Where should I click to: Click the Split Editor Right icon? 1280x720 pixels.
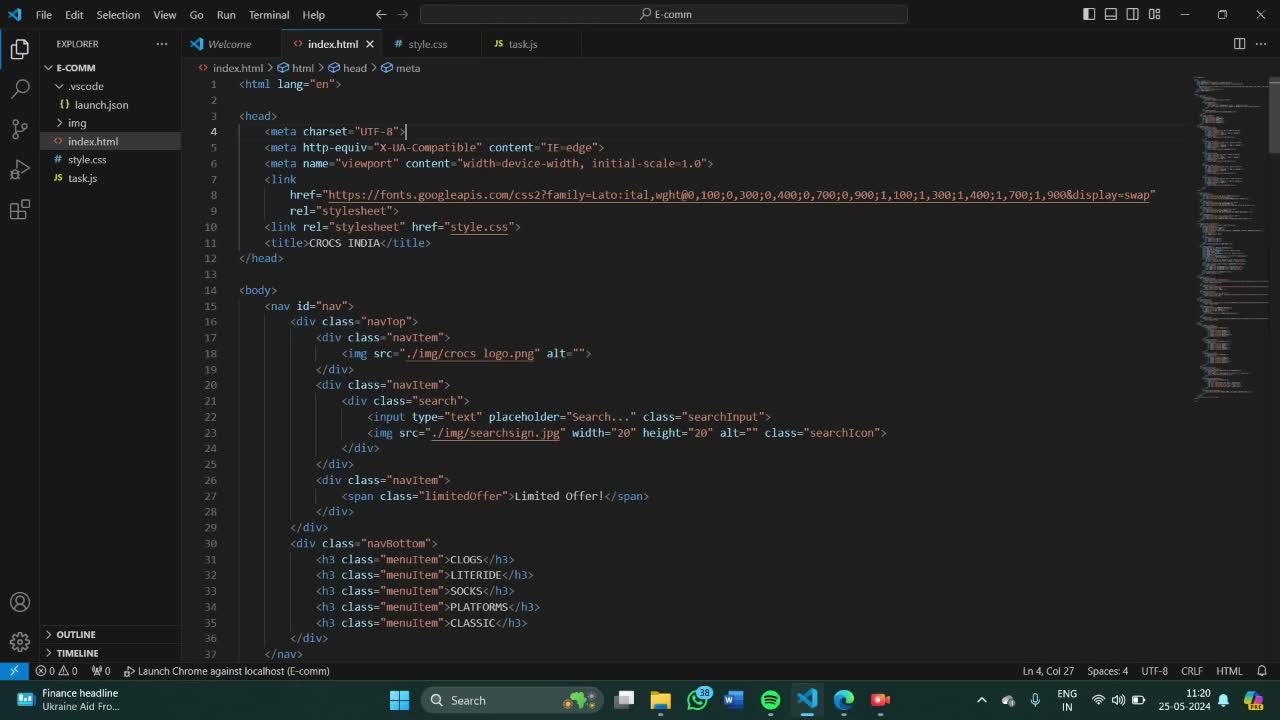1239,44
